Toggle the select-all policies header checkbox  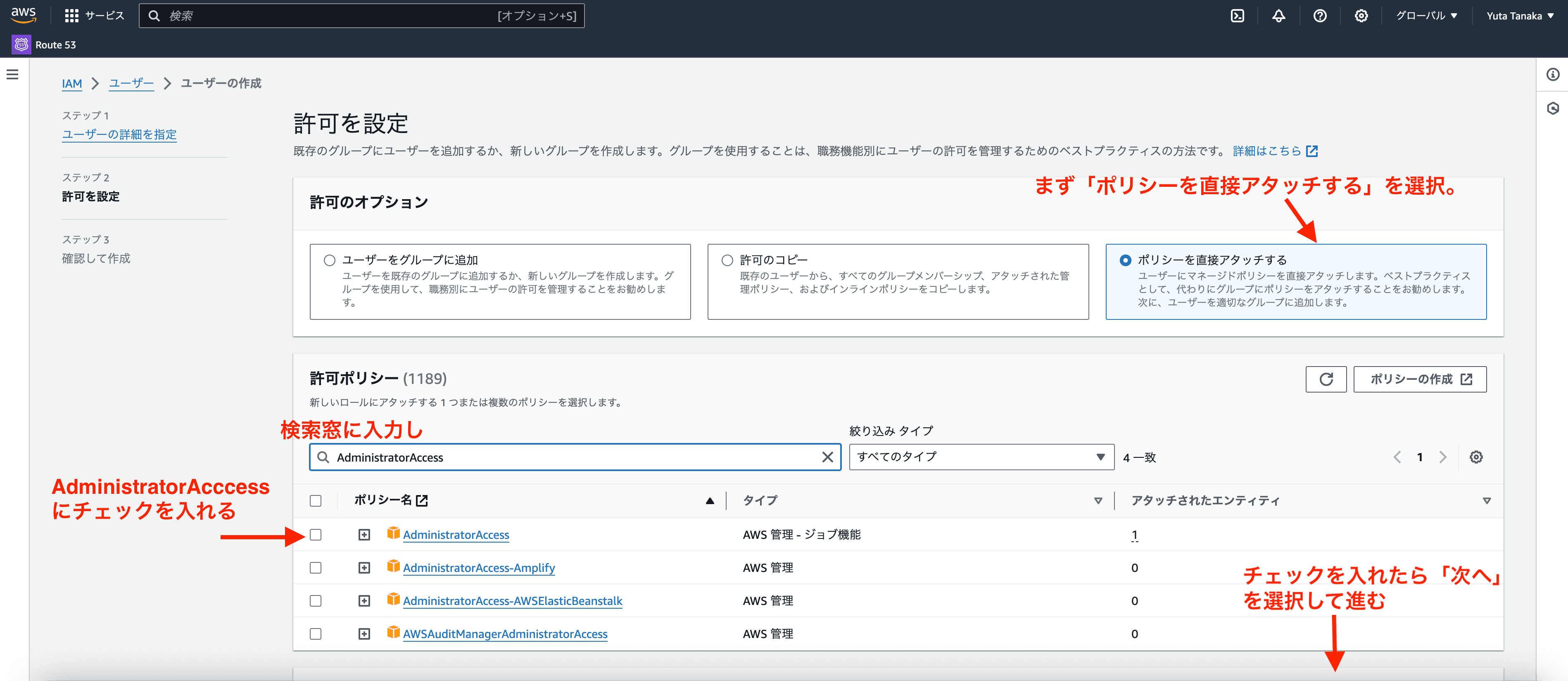pyautogui.click(x=315, y=501)
